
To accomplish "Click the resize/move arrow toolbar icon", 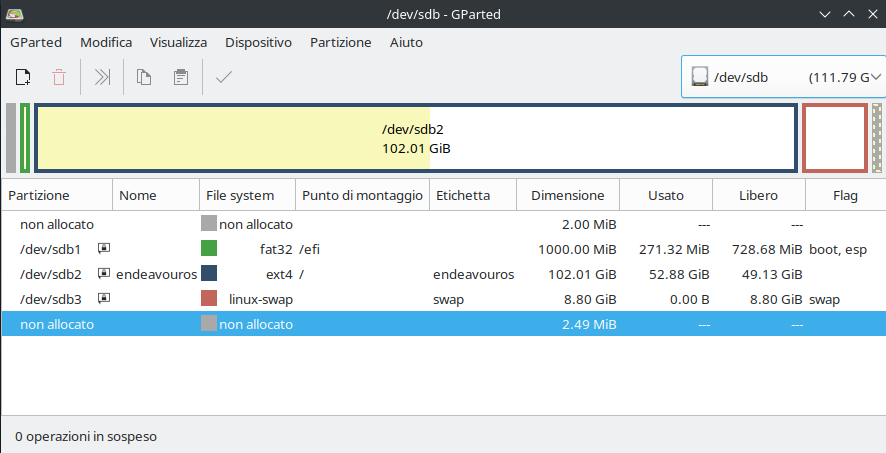I will coord(102,77).
